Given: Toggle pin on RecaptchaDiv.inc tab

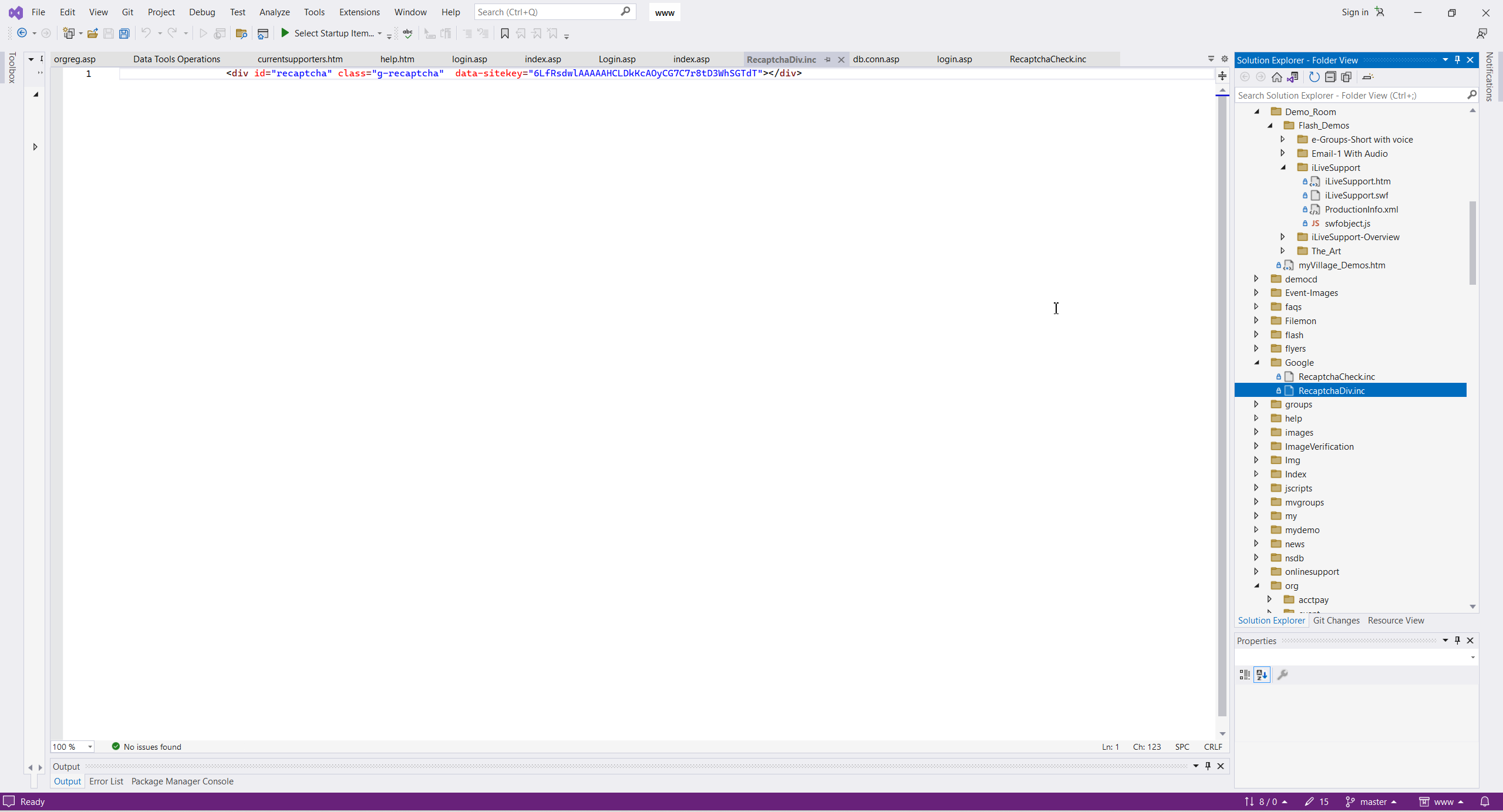Looking at the screenshot, I should click(x=828, y=59).
